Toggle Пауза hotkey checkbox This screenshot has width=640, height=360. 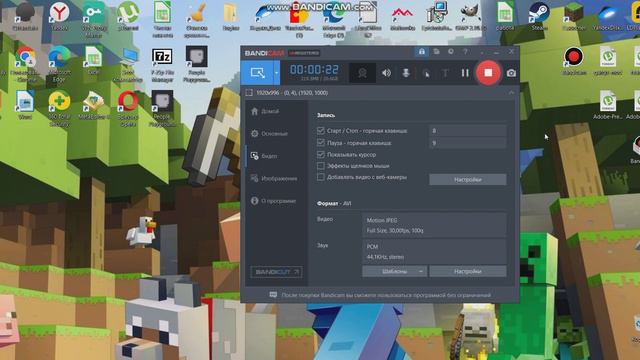320,143
